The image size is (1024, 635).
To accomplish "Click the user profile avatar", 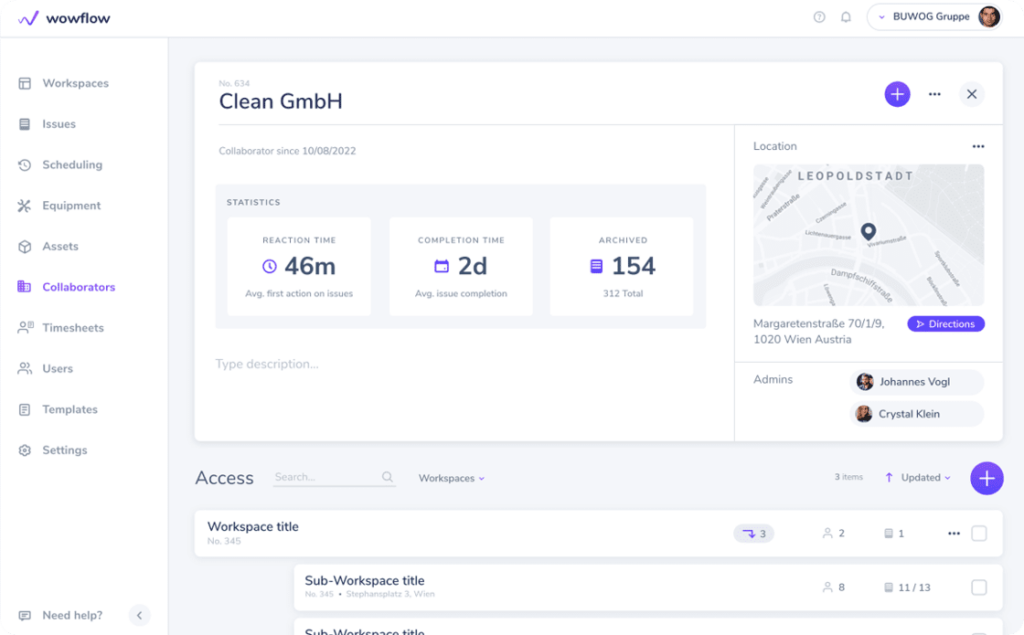I will click(x=989, y=17).
